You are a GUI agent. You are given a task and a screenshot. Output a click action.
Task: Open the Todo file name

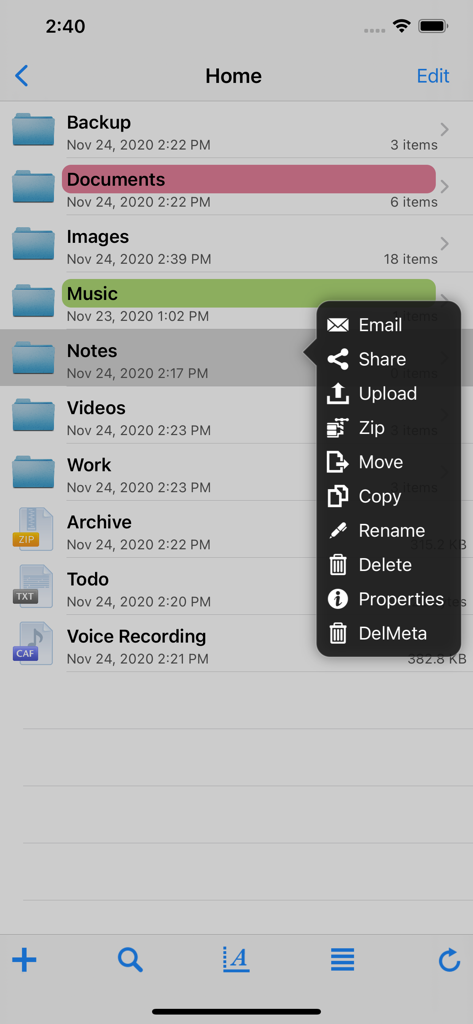point(88,579)
